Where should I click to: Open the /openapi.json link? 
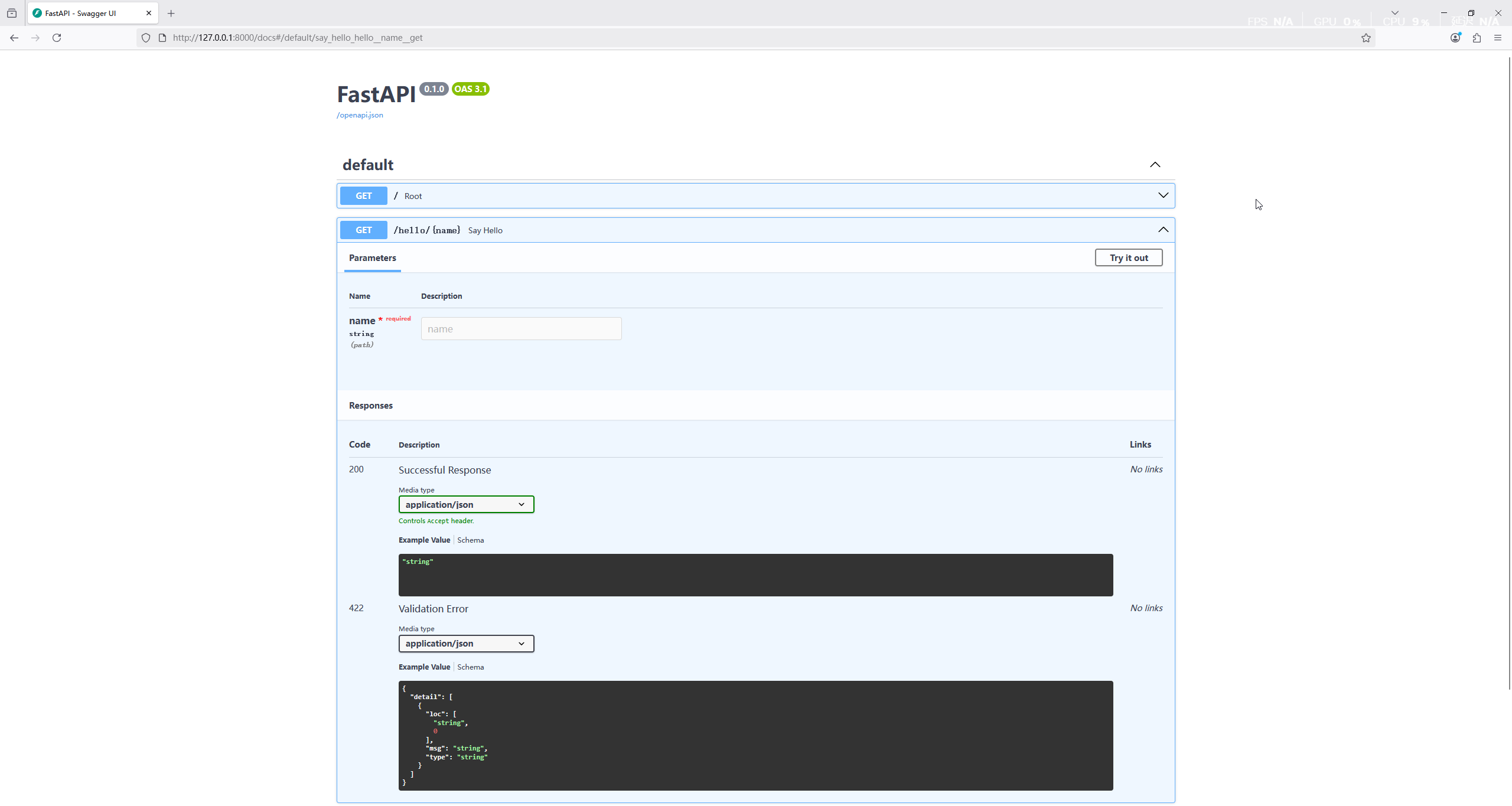tap(360, 115)
